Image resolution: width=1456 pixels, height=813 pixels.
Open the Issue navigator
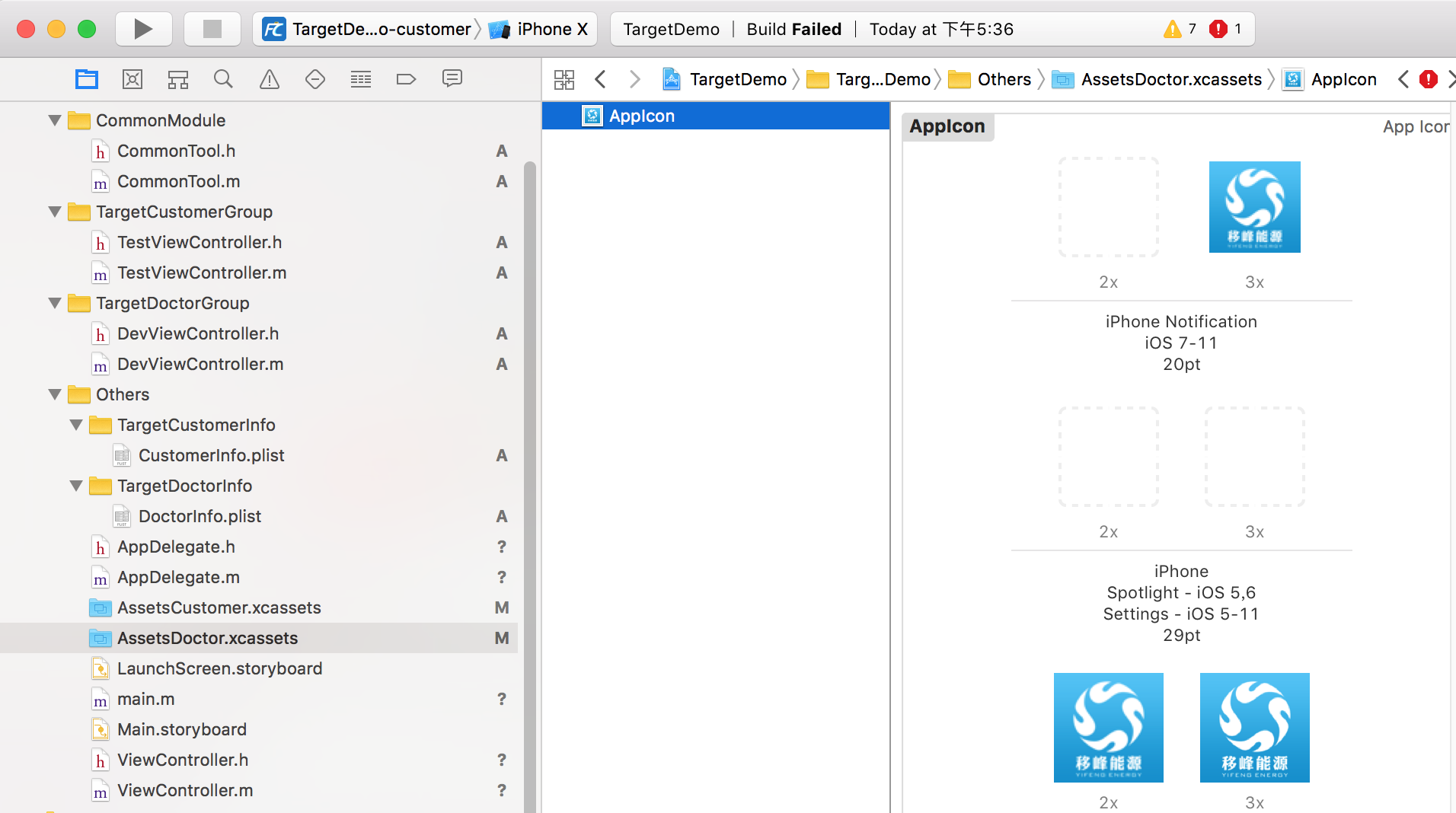coord(270,79)
